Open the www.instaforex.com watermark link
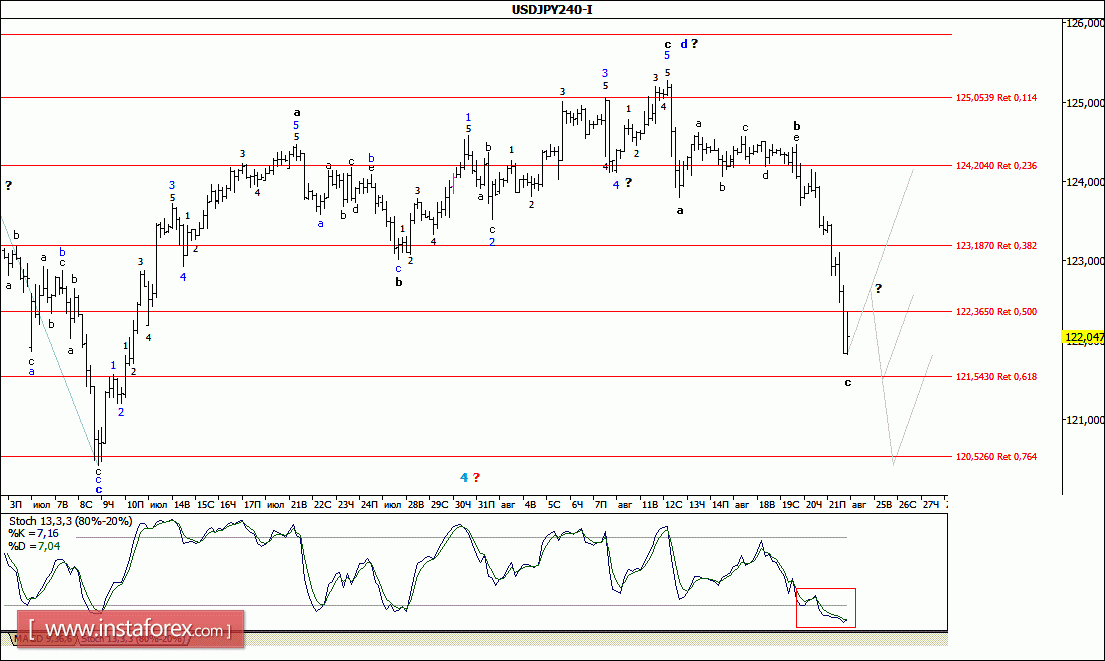Viewport: 1105px width, 661px height. [136, 631]
